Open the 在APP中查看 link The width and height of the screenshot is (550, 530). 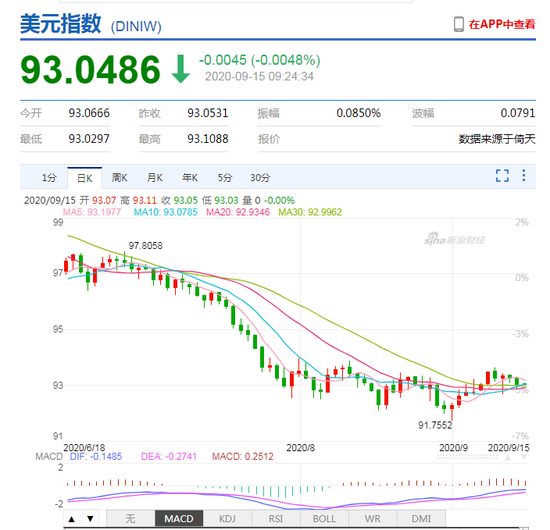click(x=502, y=24)
